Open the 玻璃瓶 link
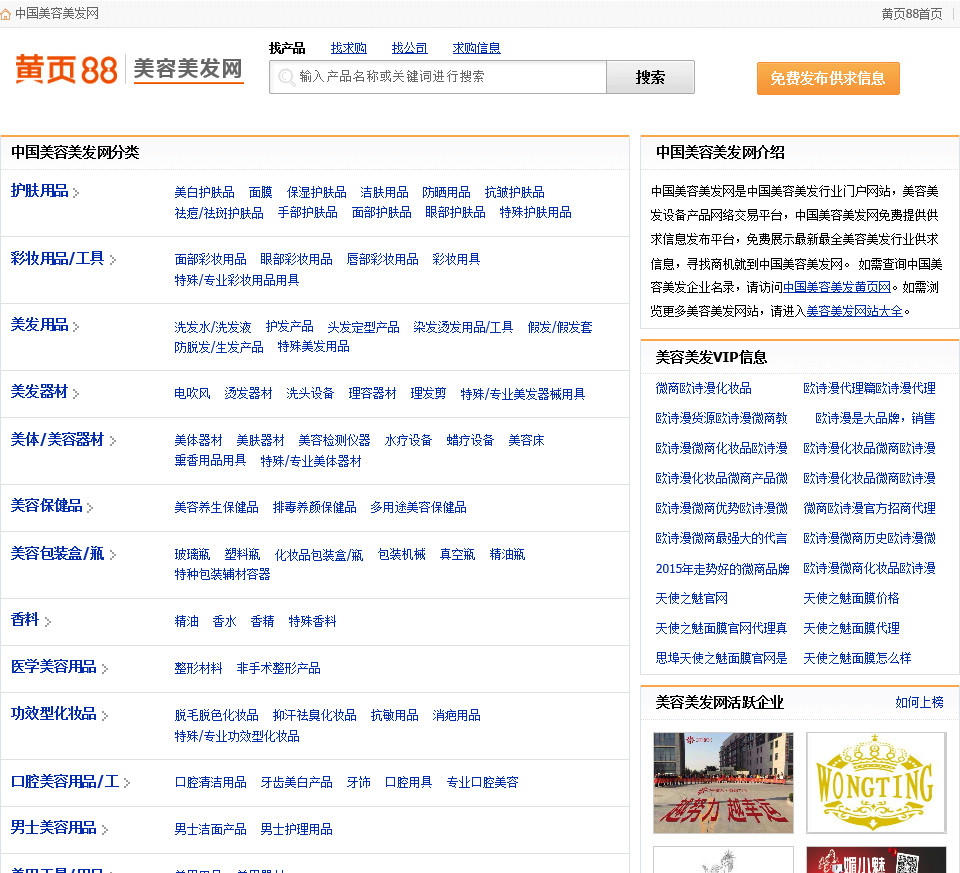 [x=192, y=554]
